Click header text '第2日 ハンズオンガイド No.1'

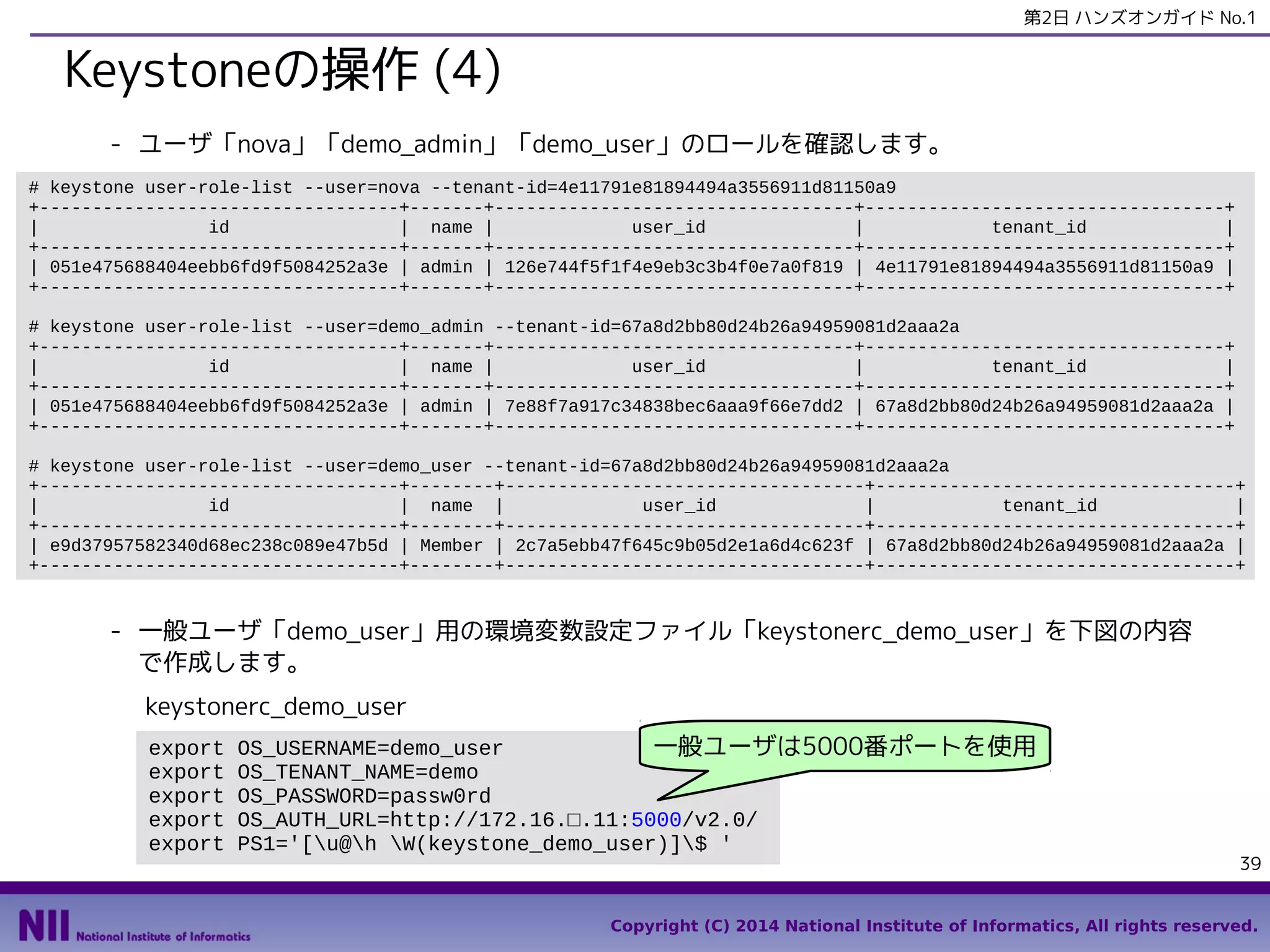1140,17
